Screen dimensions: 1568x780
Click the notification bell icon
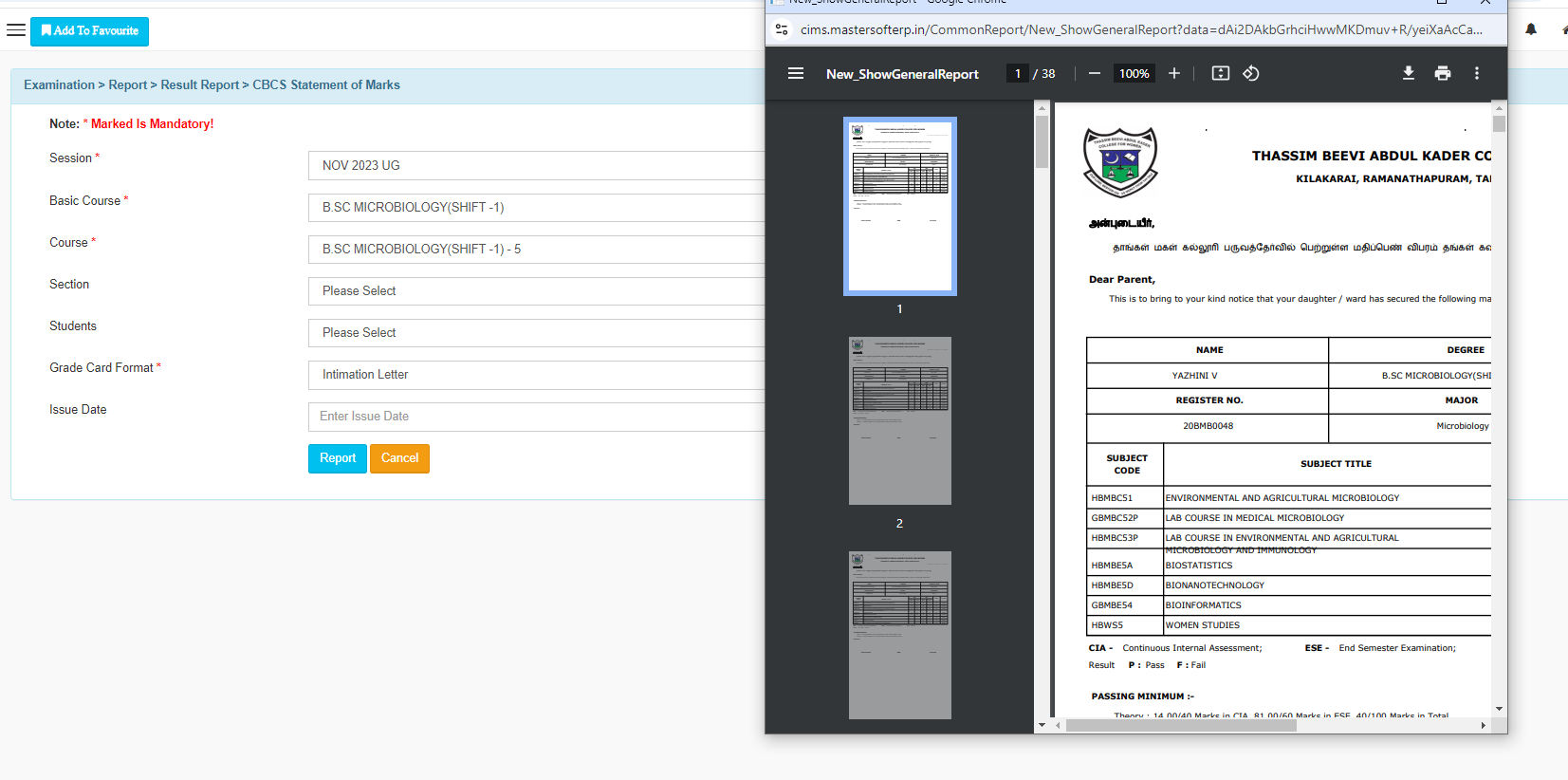pyautogui.click(x=1531, y=29)
